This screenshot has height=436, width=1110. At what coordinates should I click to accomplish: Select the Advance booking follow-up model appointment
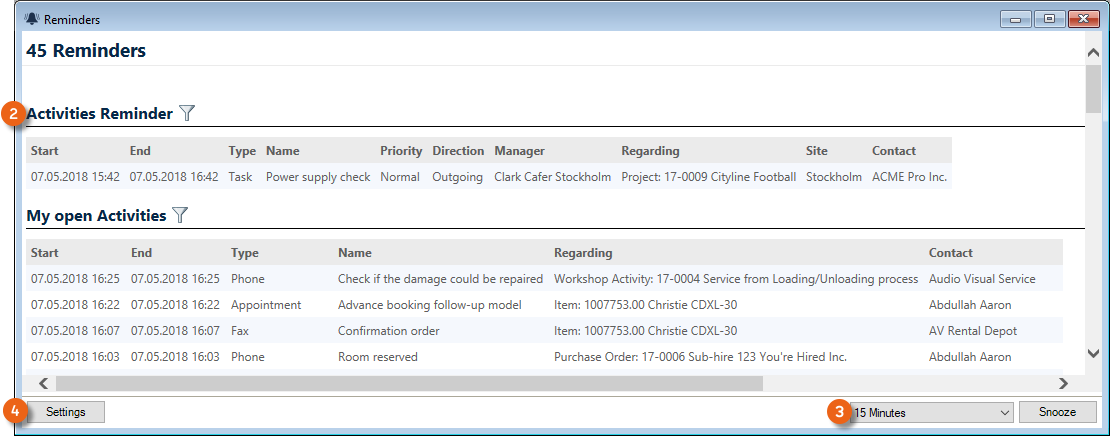417,305
